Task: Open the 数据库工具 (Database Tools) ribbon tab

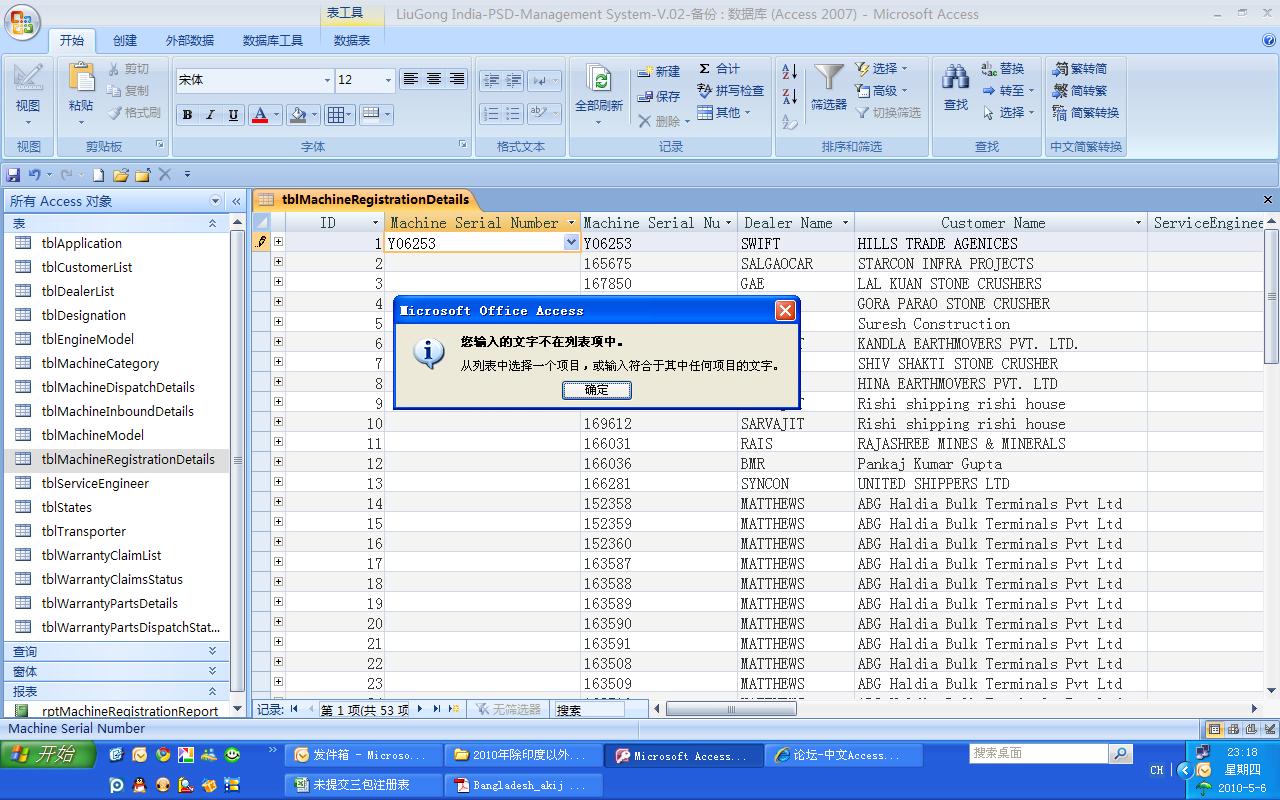Action: point(273,40)
